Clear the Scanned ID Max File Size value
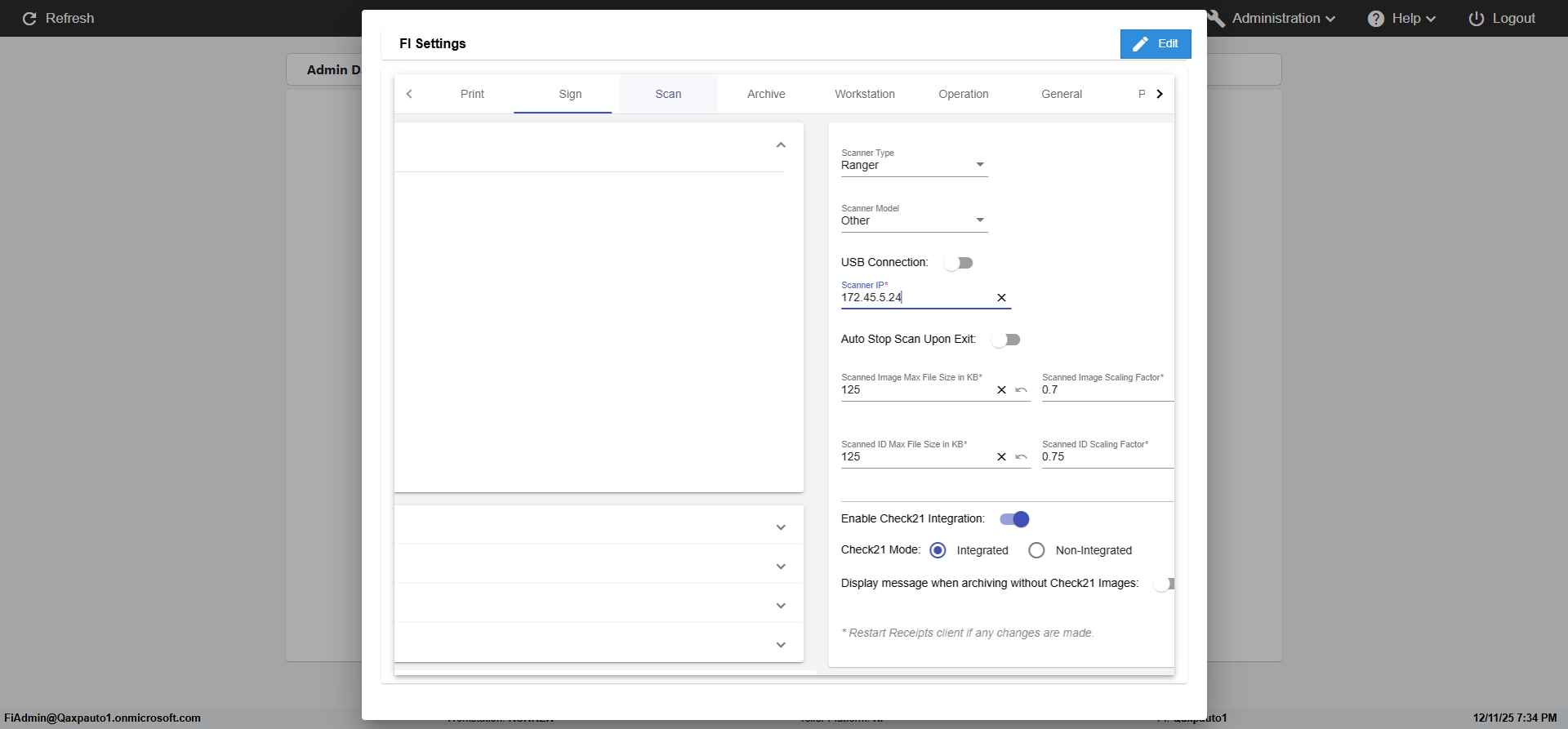 [1001, 457]
